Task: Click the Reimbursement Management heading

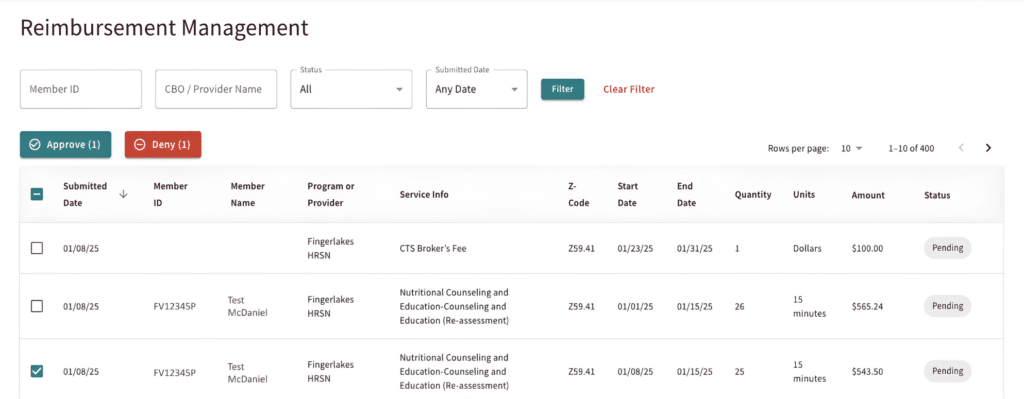Action: pyautogui.click(x=165, y=27)
